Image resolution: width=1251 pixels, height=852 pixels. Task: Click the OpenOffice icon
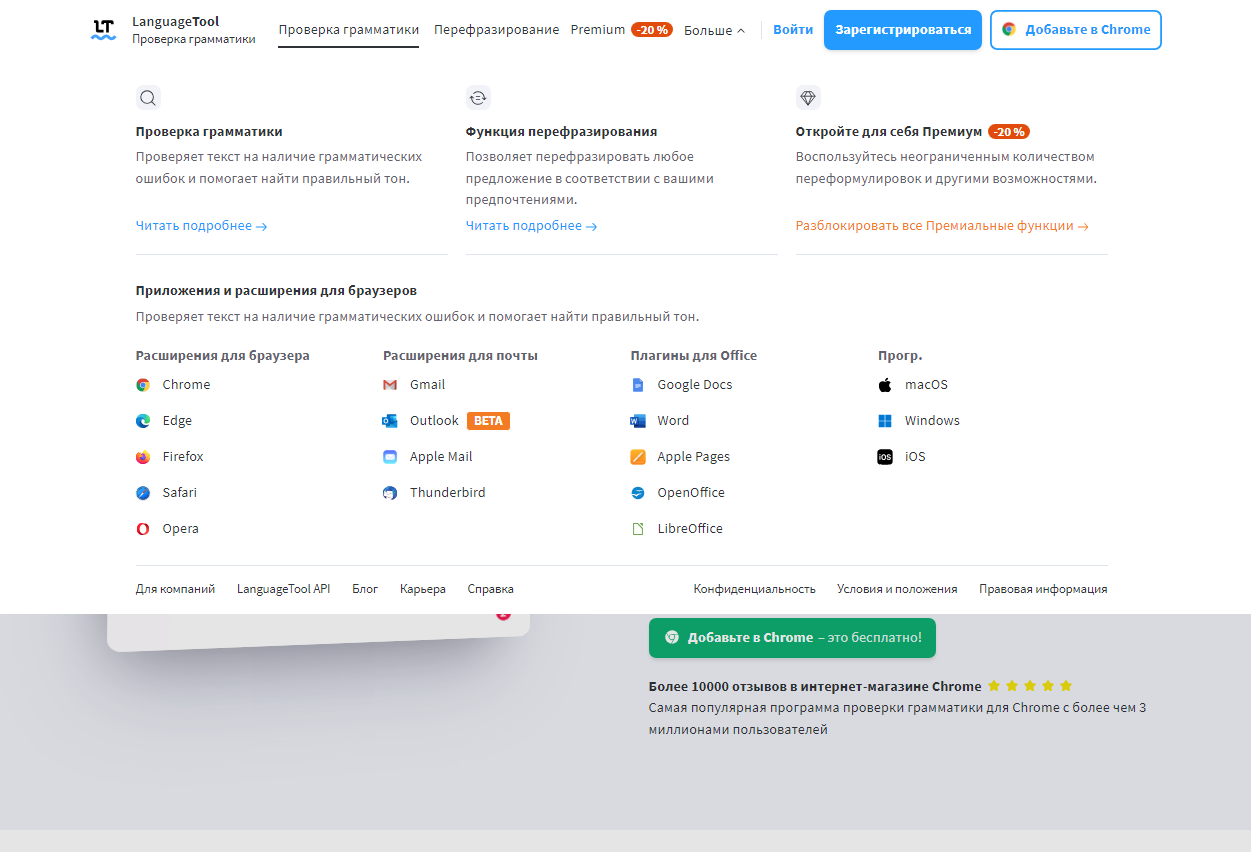(x=638, y=493)
